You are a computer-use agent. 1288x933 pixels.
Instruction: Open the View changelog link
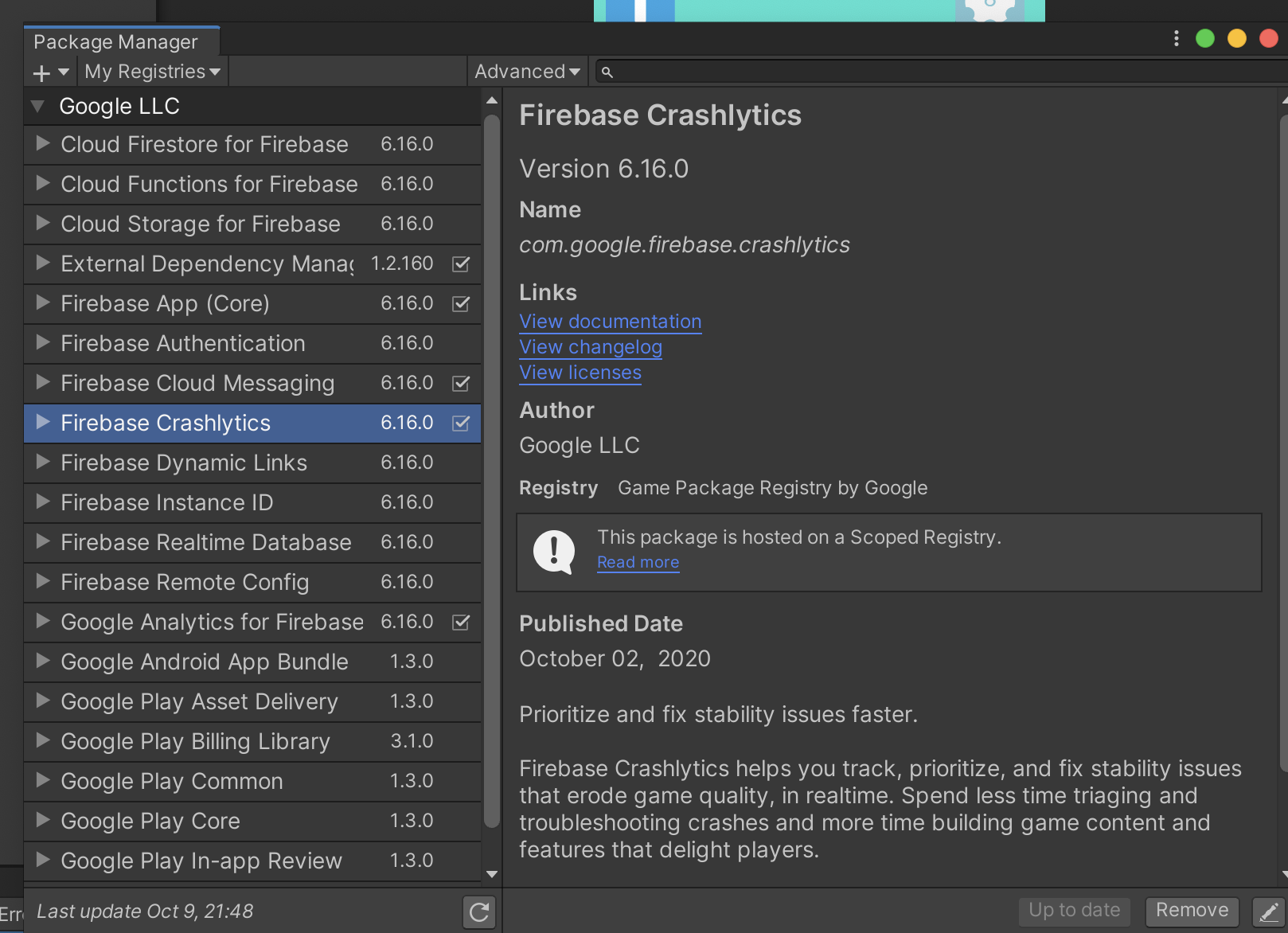[x=591, y=347]
